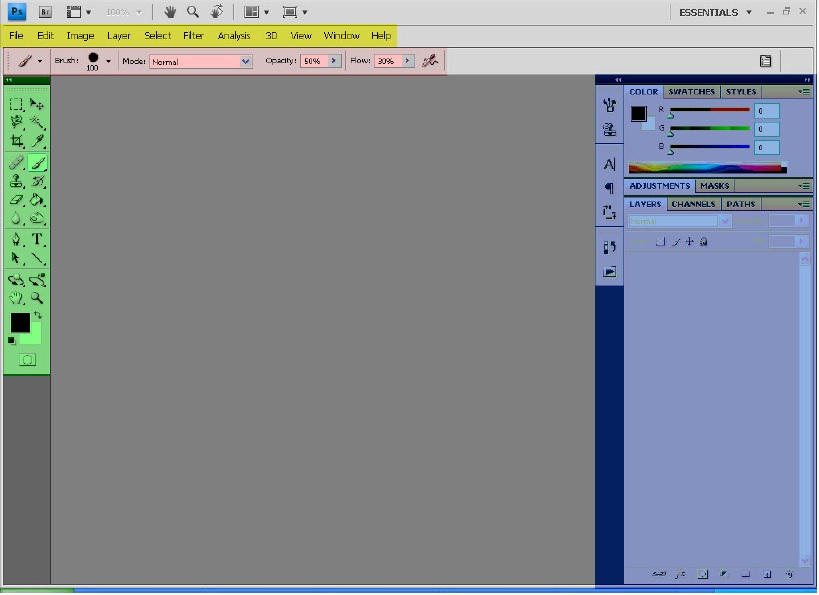Select the Crop tool in the toolbox
This screenshot has width=819, height=595.
pos(17,141)
